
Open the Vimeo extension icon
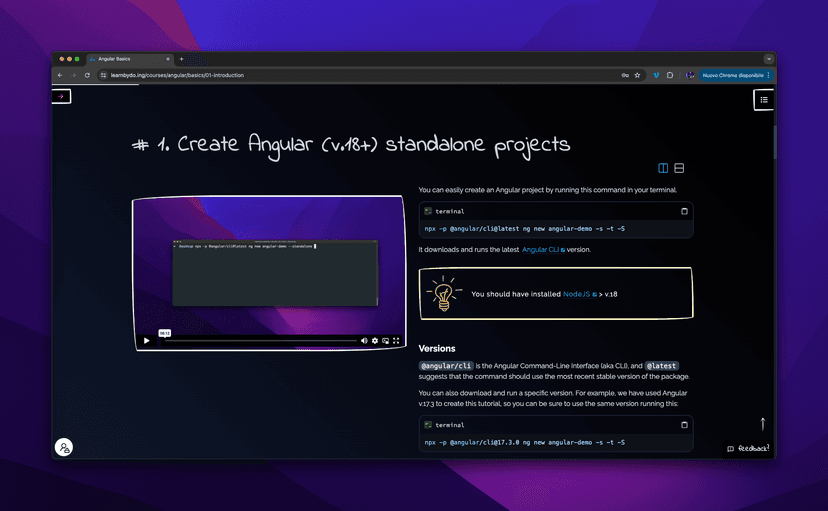pyautogui.click(x=656, y=75)
